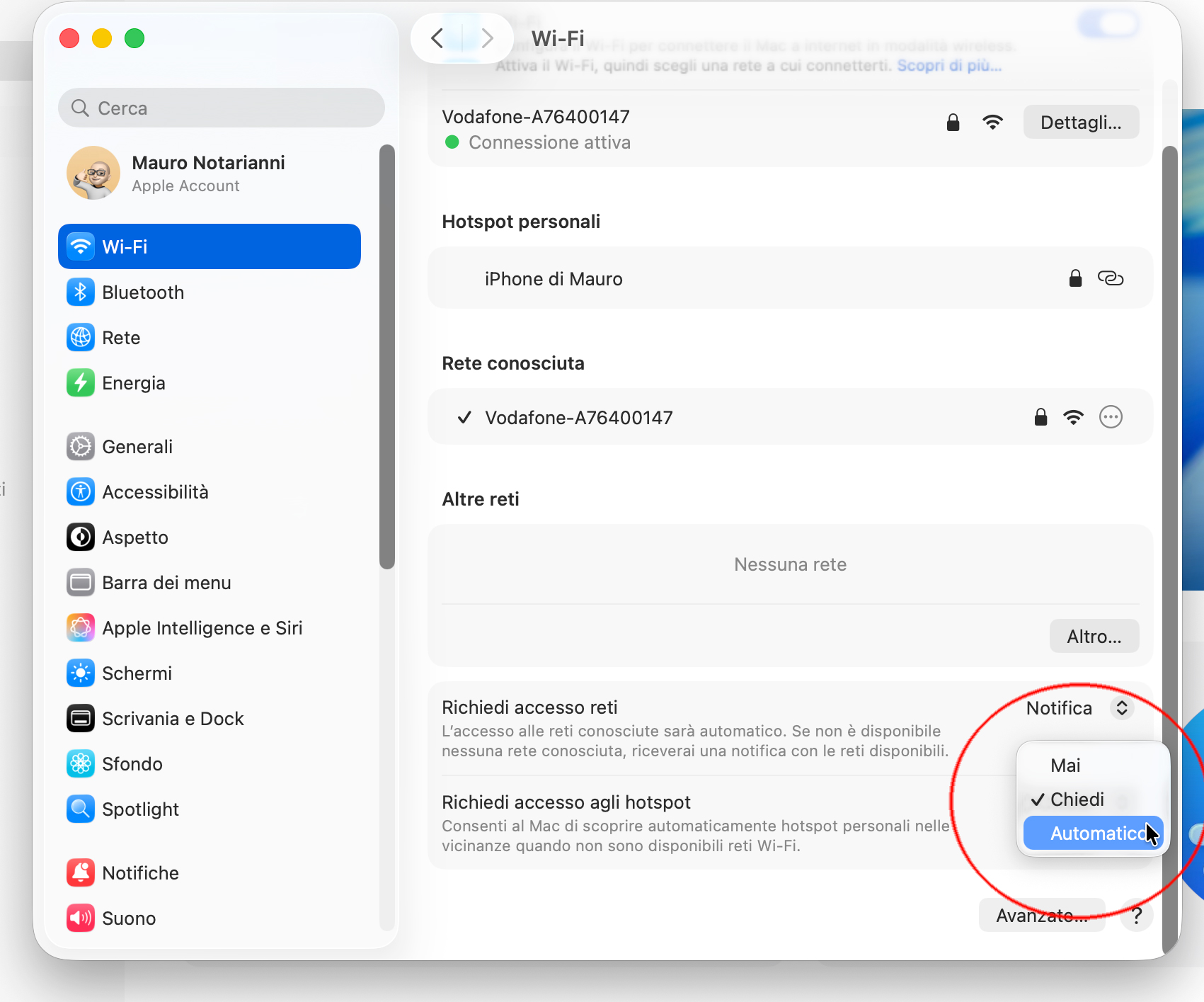The width and height of the screenshot is (1204, 1002).
Task: Click the Mauro Notarianni account name
Action: (x=208, y=163)
